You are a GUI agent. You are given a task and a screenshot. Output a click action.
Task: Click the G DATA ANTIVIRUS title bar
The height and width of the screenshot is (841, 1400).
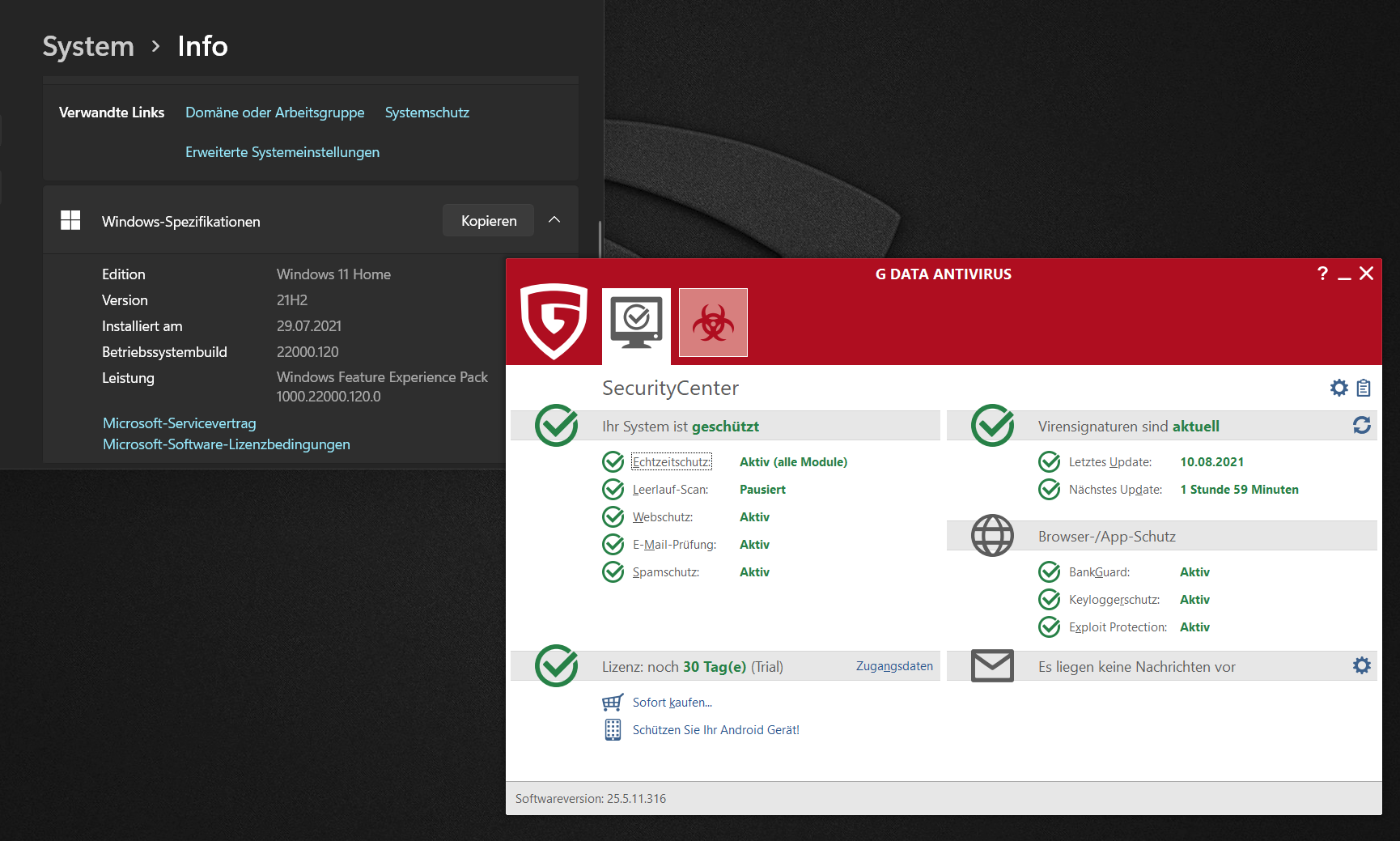pos(943,274)
